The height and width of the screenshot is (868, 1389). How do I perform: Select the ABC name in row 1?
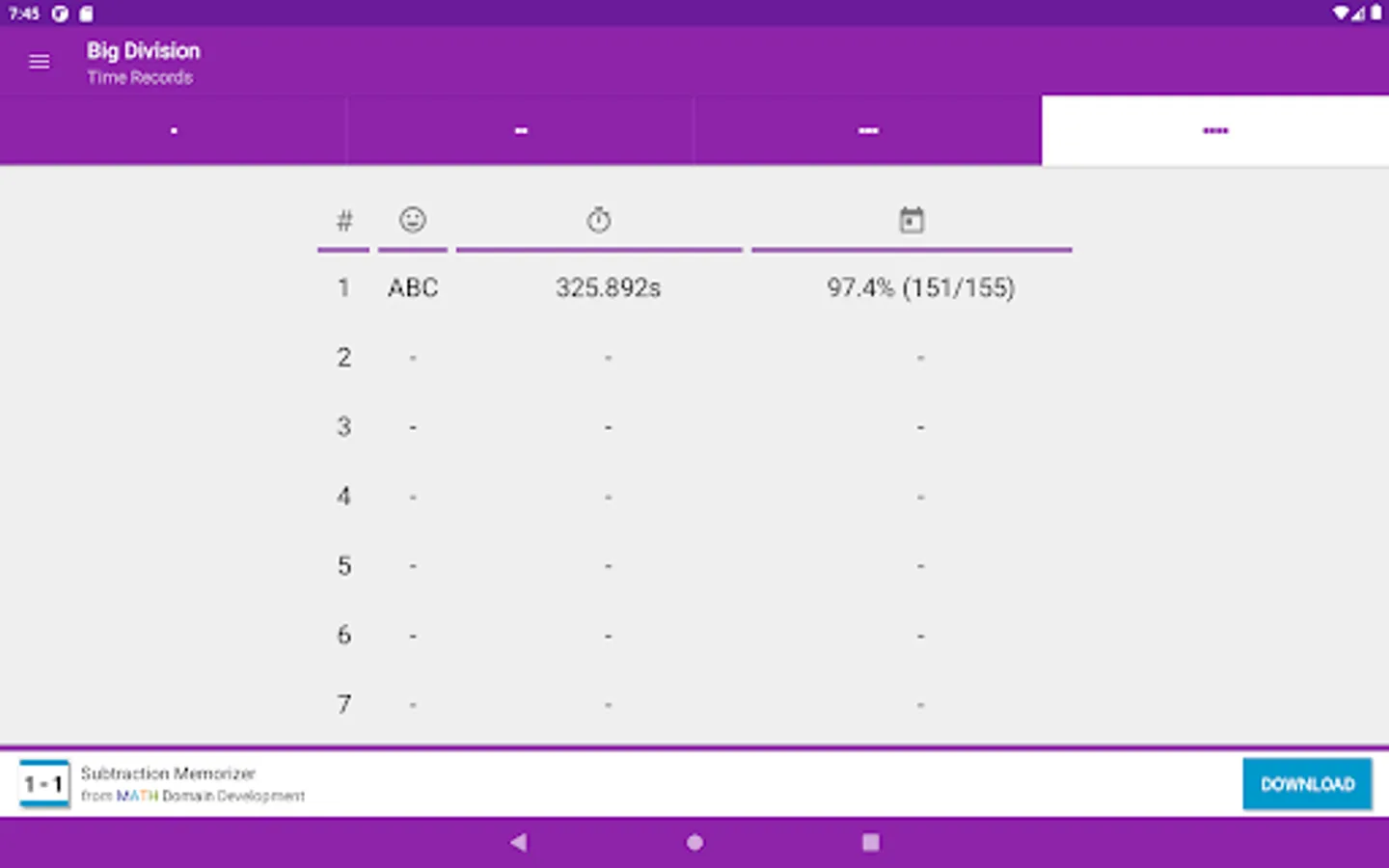coord(413,287)
